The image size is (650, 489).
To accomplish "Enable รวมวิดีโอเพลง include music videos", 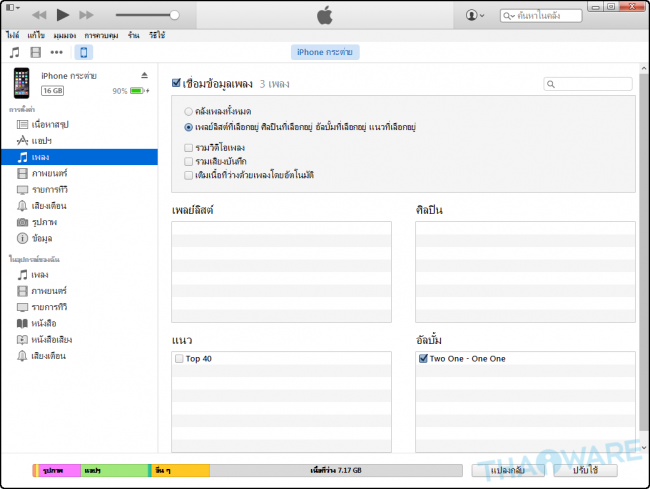I will 189,148.
